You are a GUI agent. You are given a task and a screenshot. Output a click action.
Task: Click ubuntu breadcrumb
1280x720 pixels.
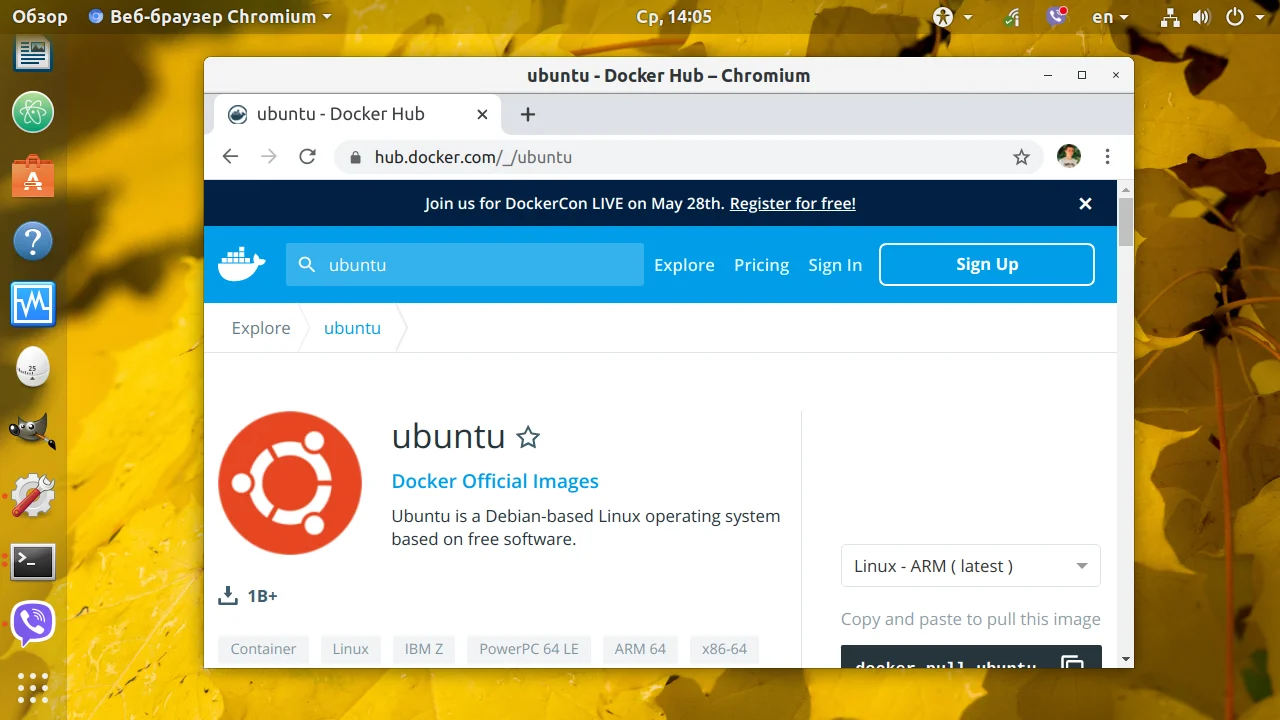point(352,328)
